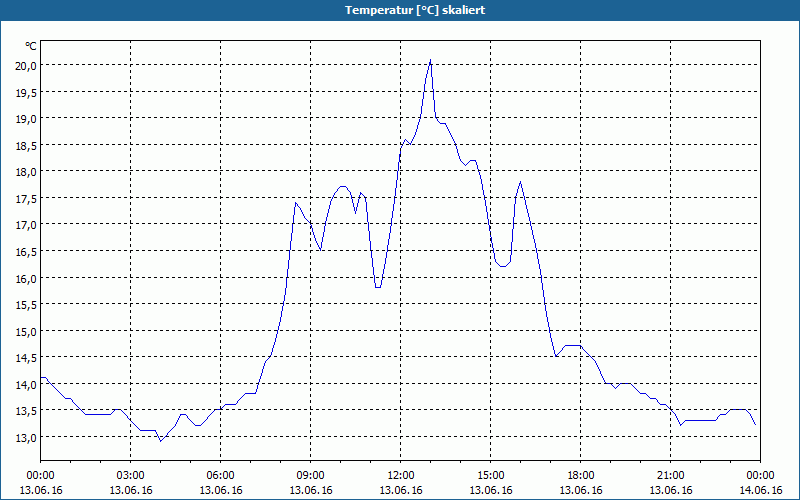The image size is (800, 500).
Task: Click the curve's lowest point near 04:00
Action: click(x=161, y=441)
